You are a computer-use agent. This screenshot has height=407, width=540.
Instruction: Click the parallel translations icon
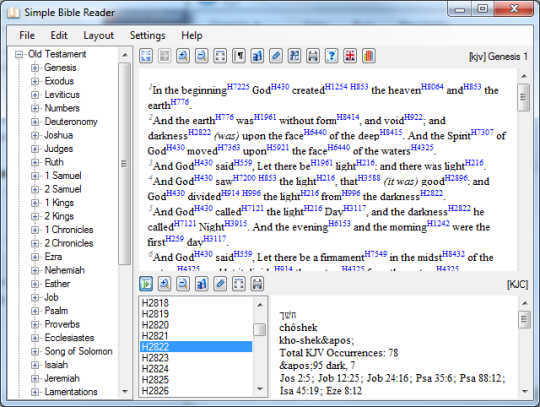294,56
